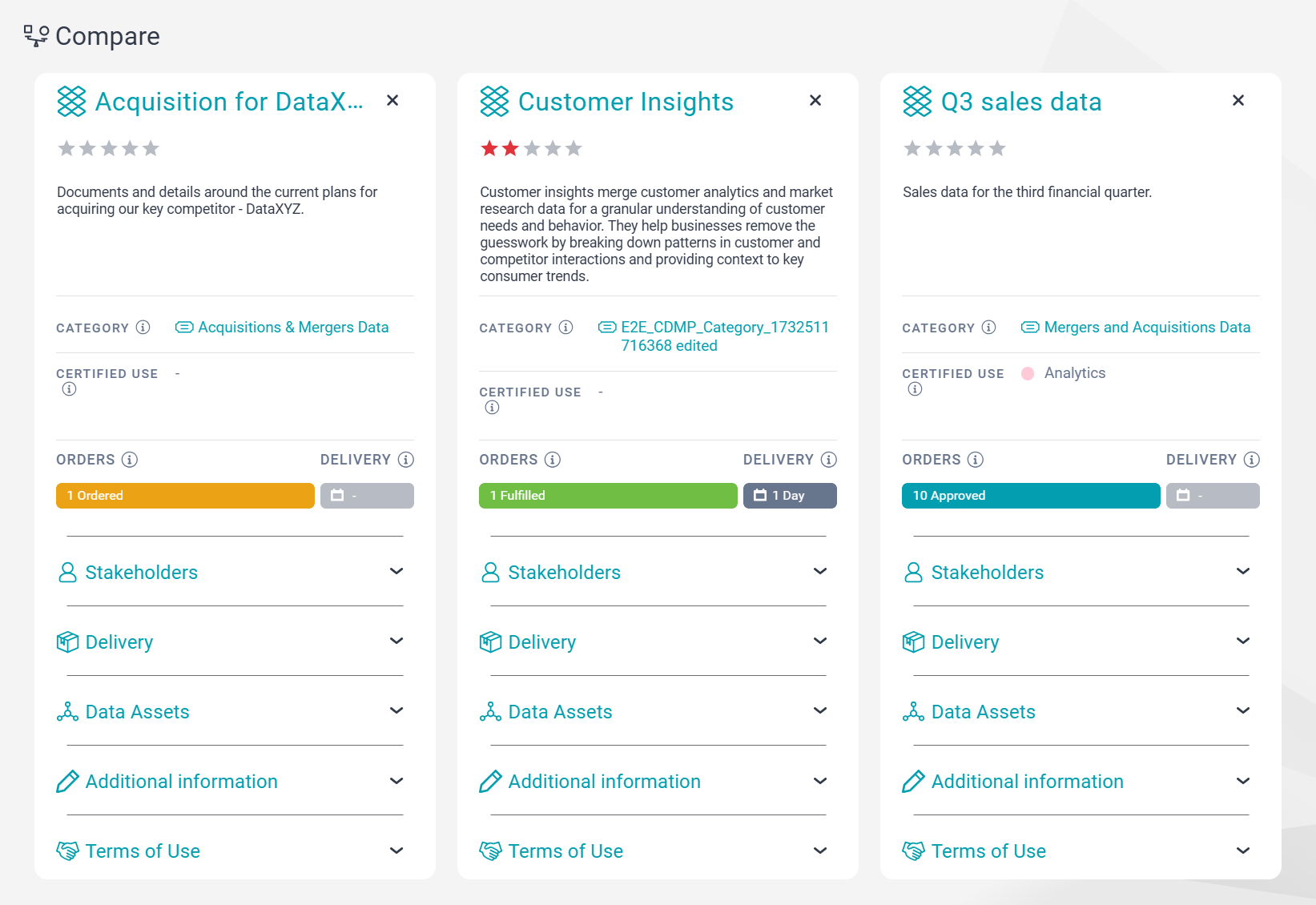Click Stakeholders person icon in Q3 sales card

[x=914, y=572]
